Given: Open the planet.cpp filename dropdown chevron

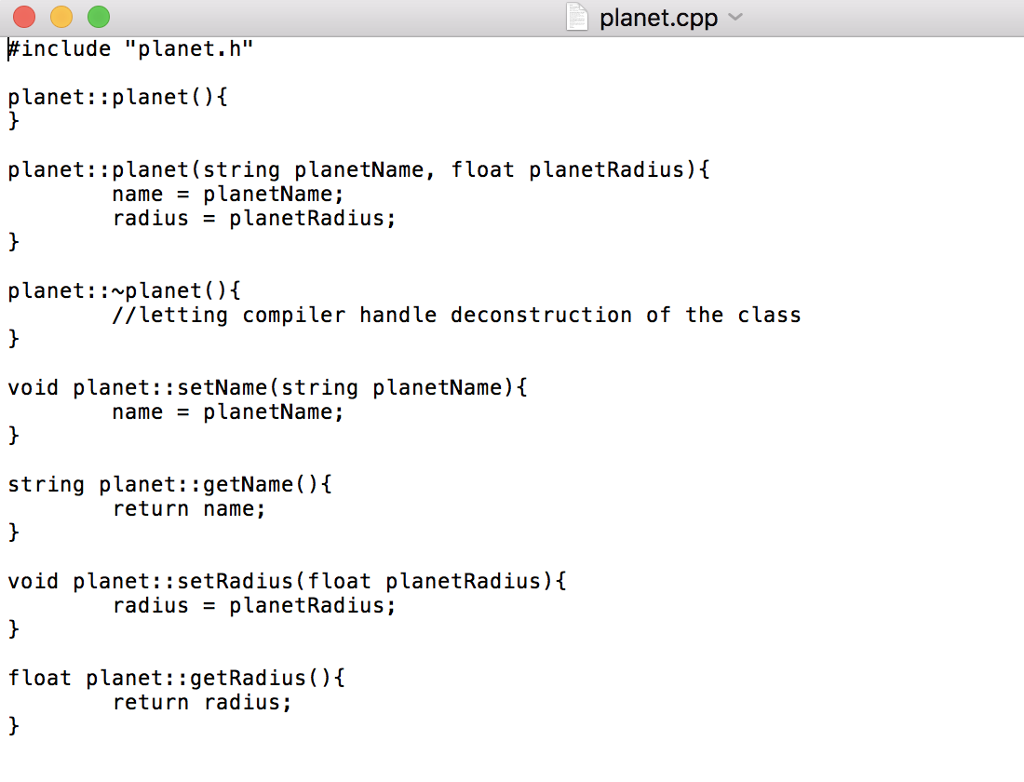Looking at the screenshot, I should click(x=735, y=18).
